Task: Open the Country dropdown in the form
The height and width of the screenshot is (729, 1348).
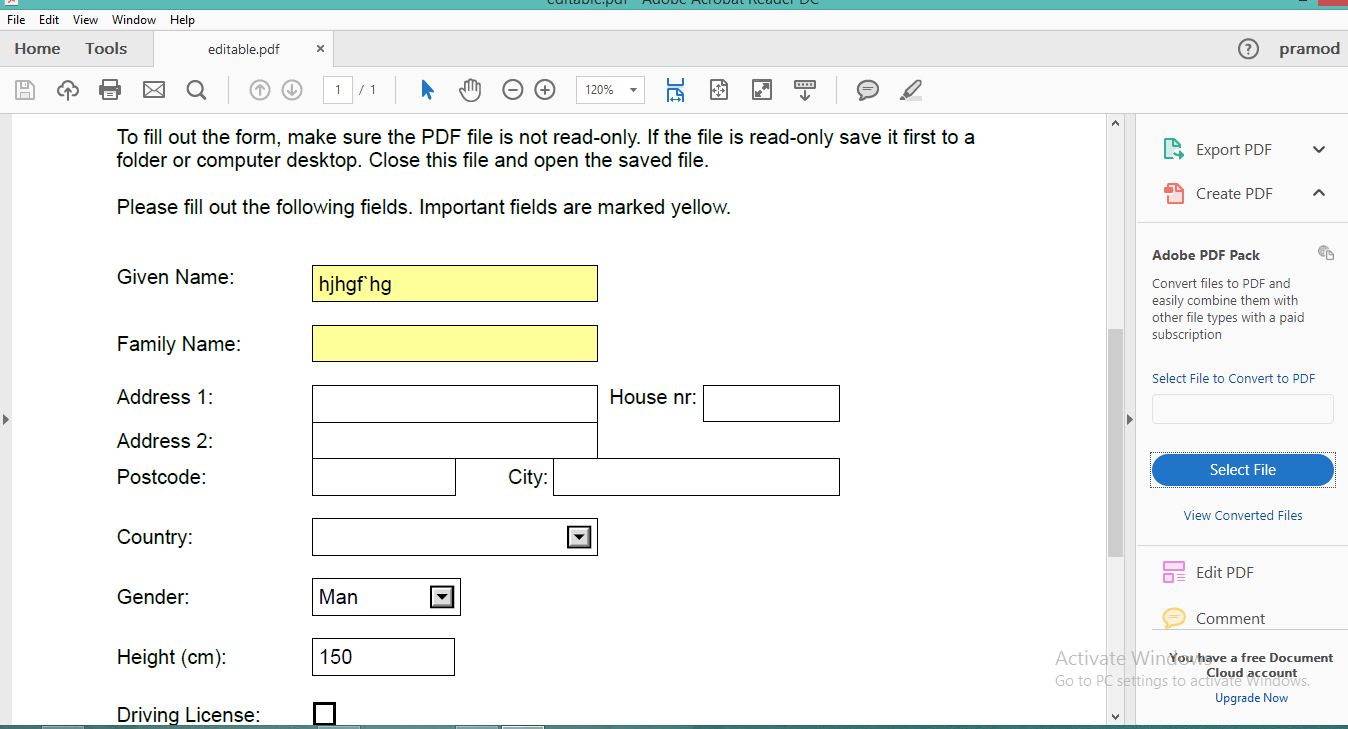Action: (x=578, y=537)
